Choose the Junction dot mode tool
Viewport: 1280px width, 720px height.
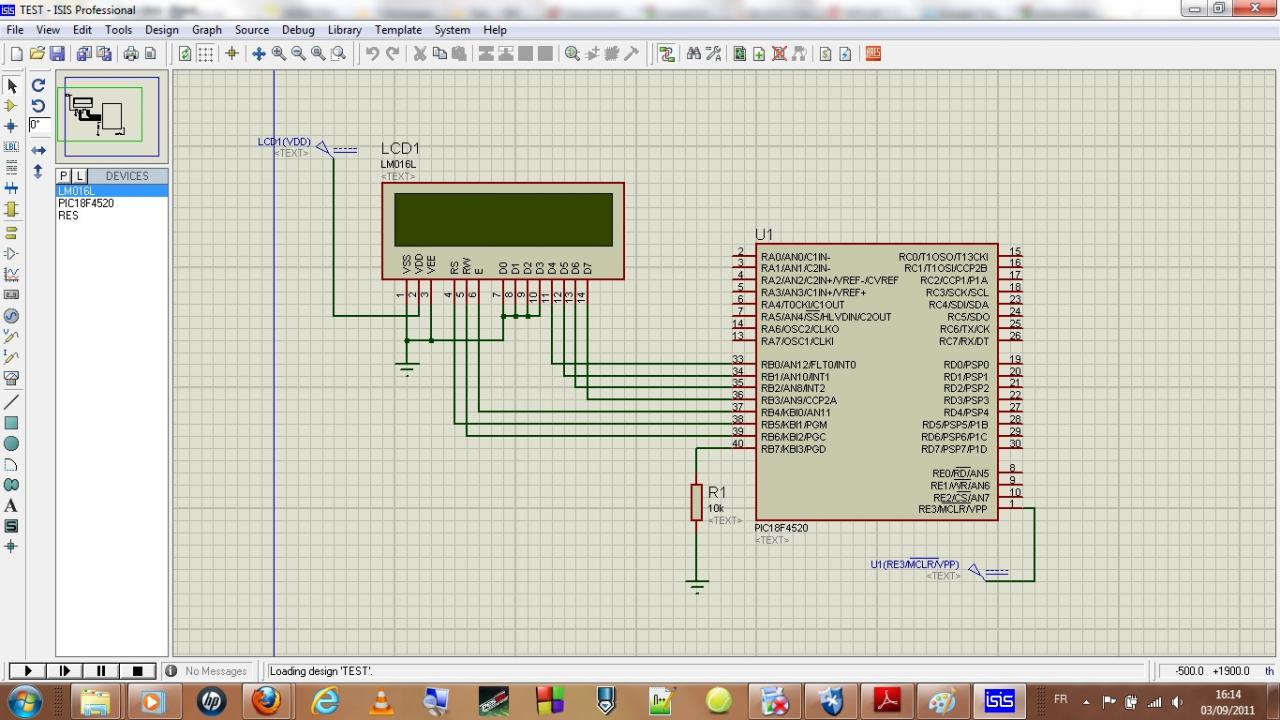(x=12, y=126)
